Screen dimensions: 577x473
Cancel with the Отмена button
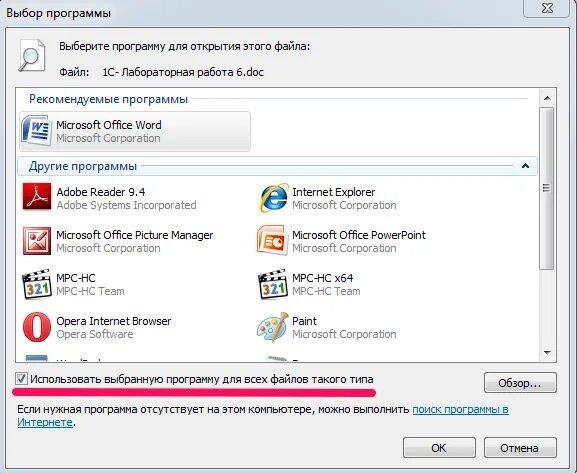point(520,448)
